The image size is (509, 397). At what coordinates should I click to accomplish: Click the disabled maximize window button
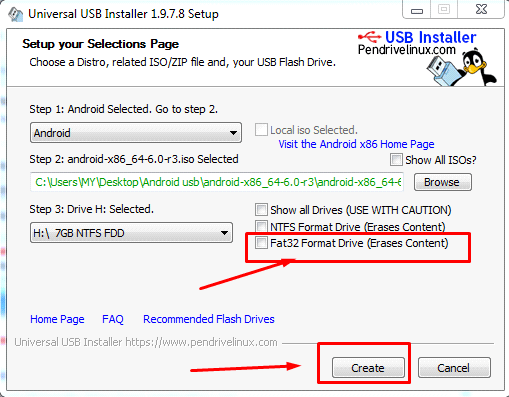(x=444, y=10)
